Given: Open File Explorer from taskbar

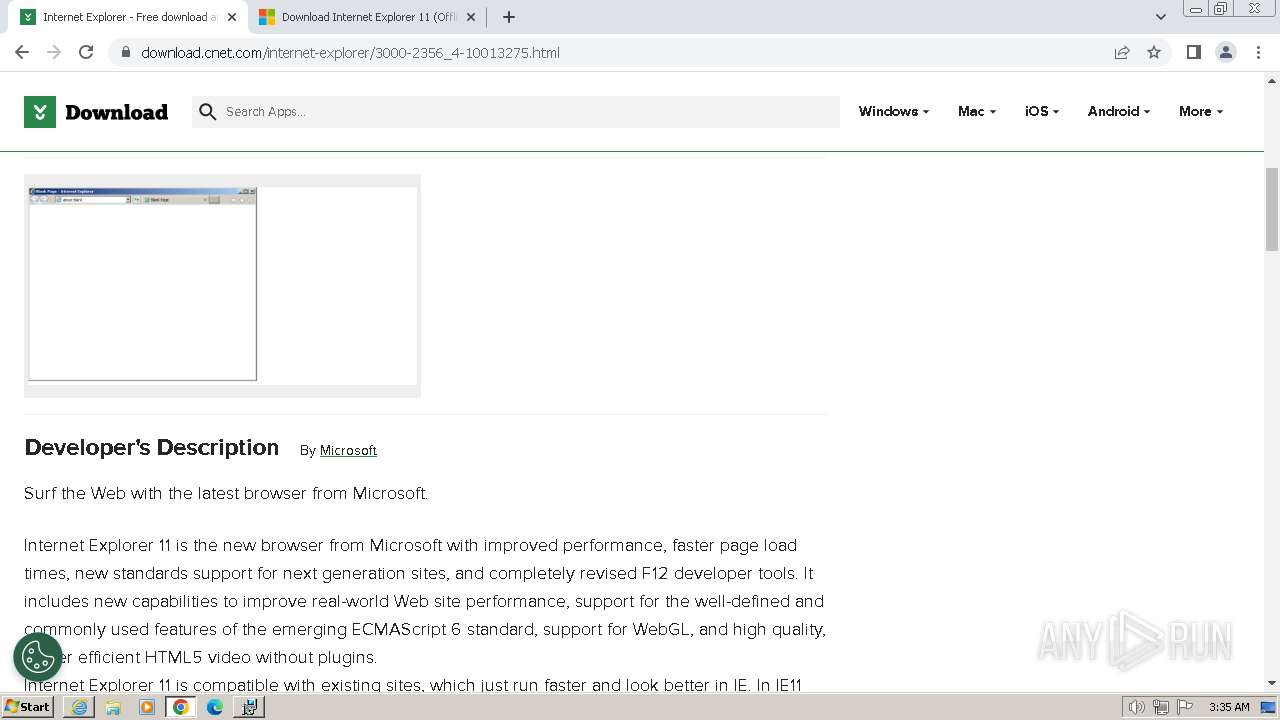Looking at the screenshot, I should click(113, 707).
